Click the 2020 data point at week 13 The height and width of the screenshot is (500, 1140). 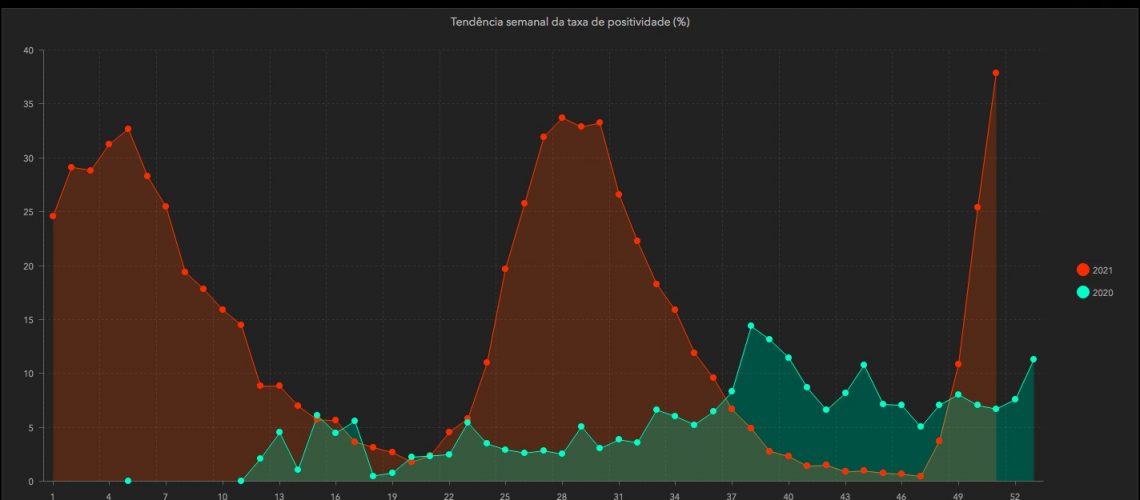(279, 432)
